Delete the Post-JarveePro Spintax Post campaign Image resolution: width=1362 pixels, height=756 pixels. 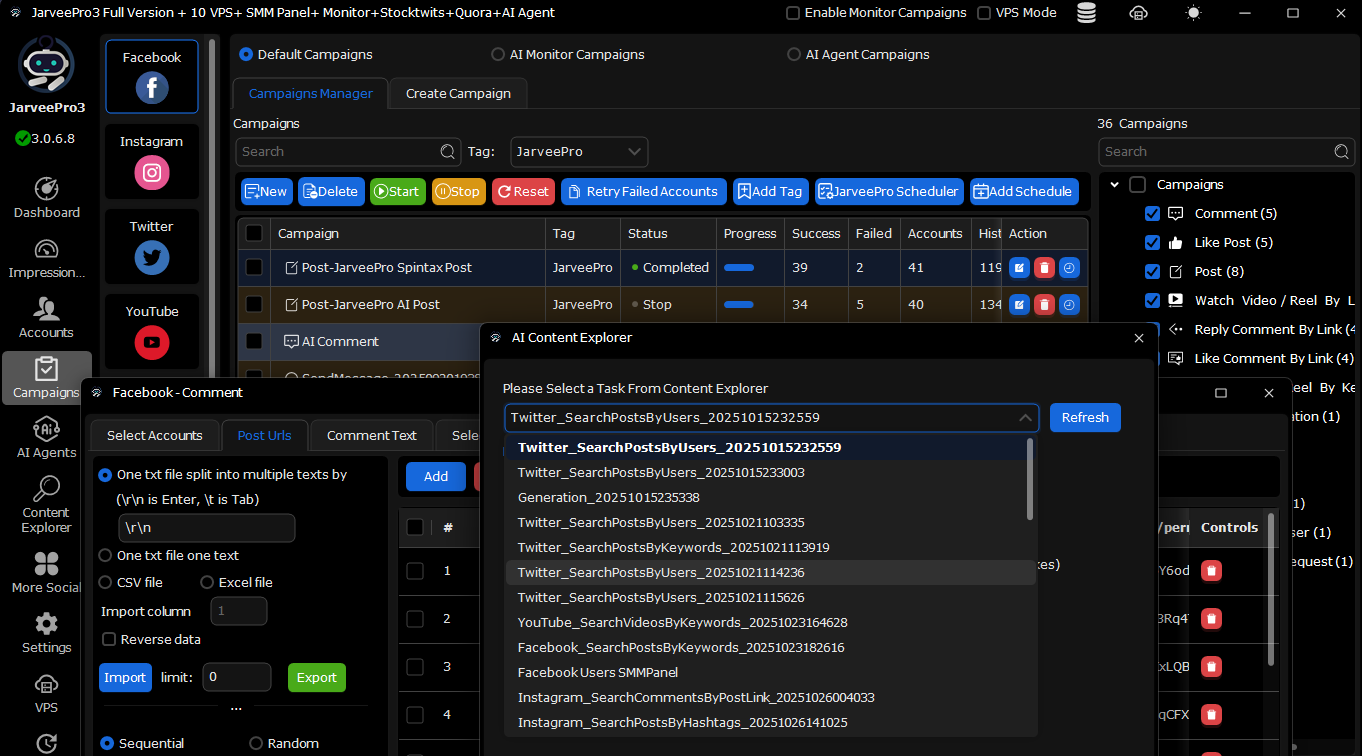click(1044, 268)
